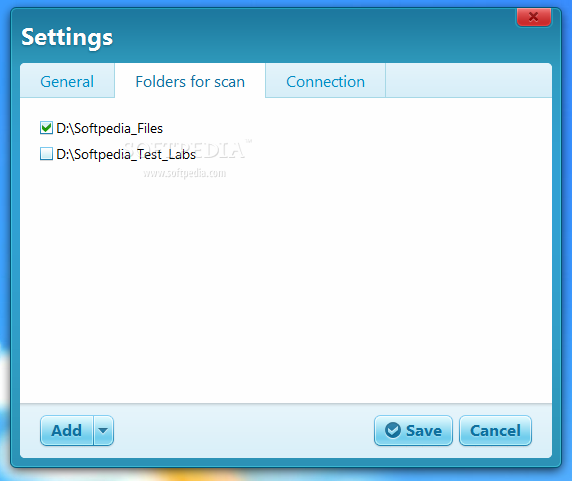Select the D:\Softpedia_Test_Labs folder label
Screen dimensions: 572x481
coord(126,154)
